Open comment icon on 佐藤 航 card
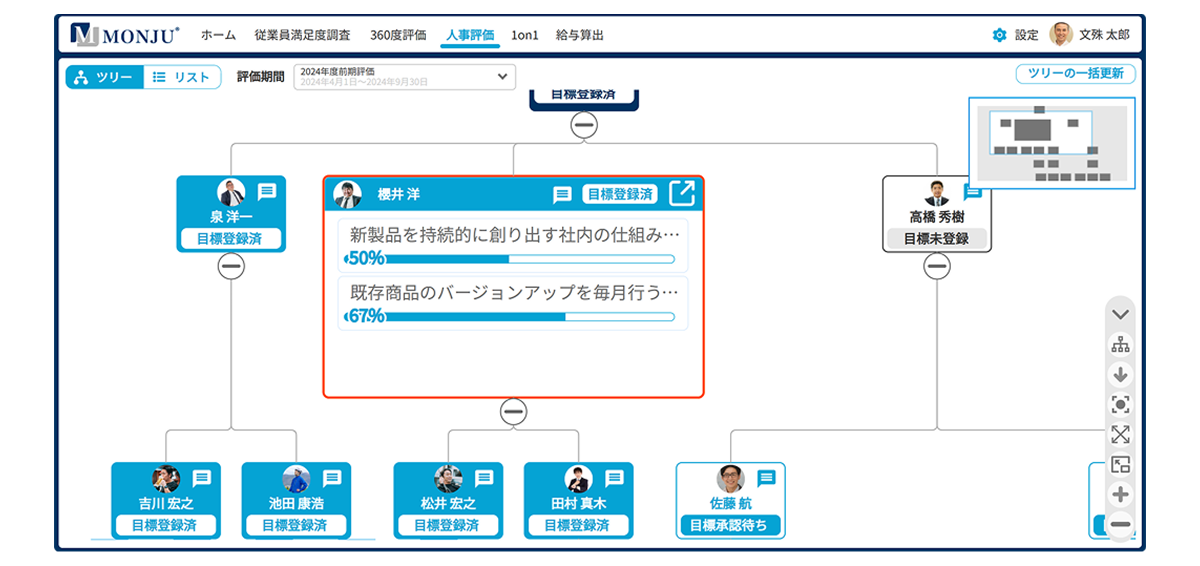 tap(766, 478)
